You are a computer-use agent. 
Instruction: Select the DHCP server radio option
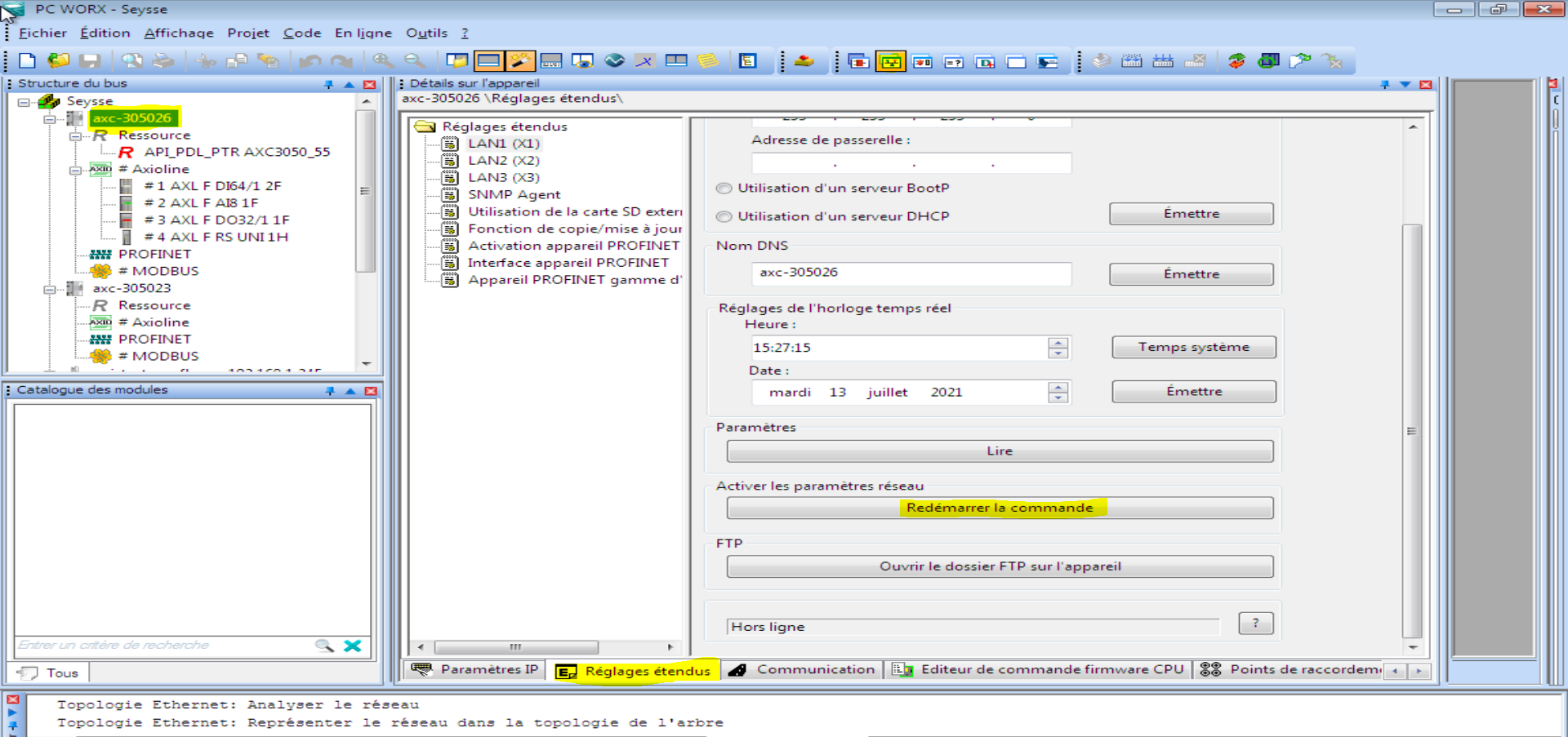pyautogui.click(x=724, y=217)
